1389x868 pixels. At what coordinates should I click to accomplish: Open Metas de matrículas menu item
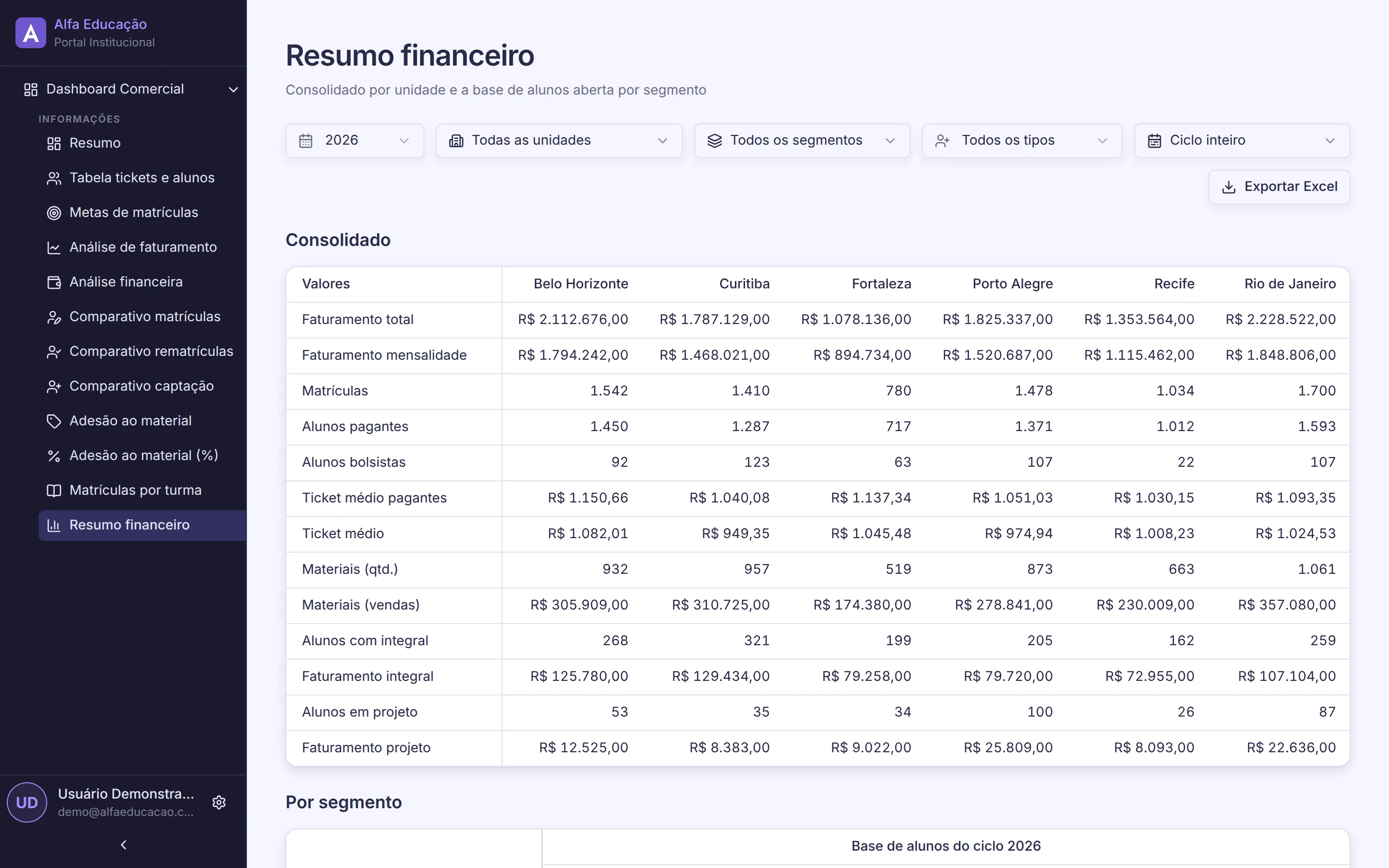coord(142,213)
